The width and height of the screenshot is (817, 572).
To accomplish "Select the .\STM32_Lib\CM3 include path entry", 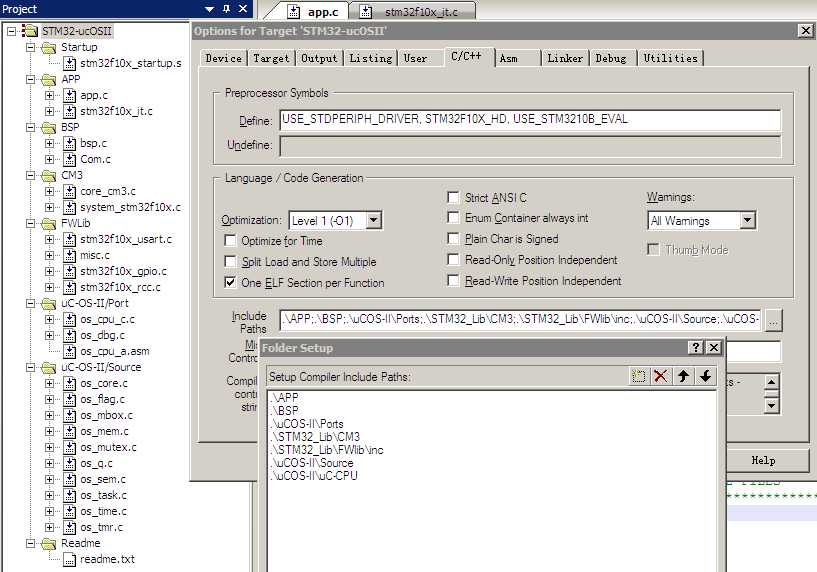I will (x=316, y=437).
